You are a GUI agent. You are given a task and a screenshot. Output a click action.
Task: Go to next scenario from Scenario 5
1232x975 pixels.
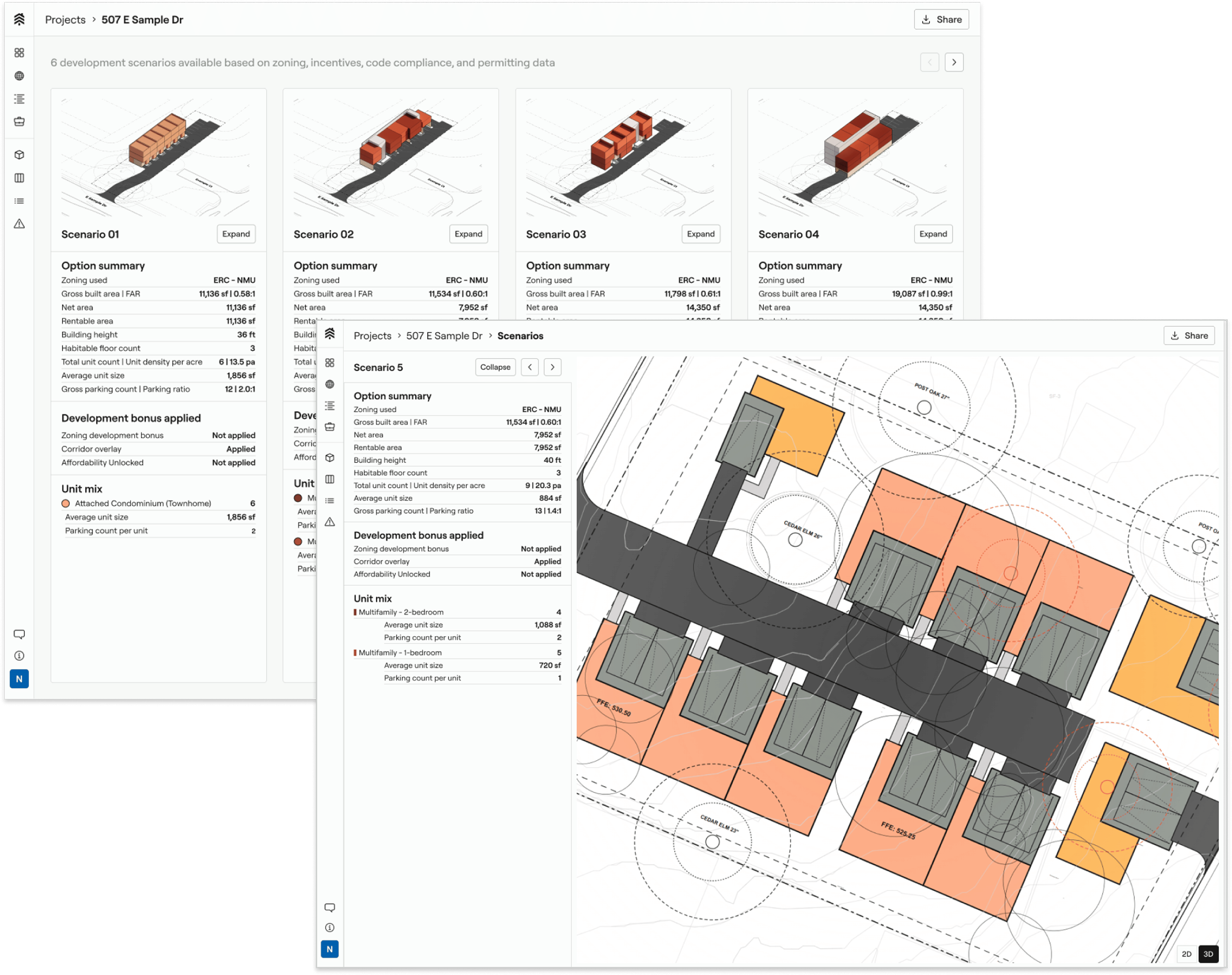pyautogui.click(x=552, y=367)
